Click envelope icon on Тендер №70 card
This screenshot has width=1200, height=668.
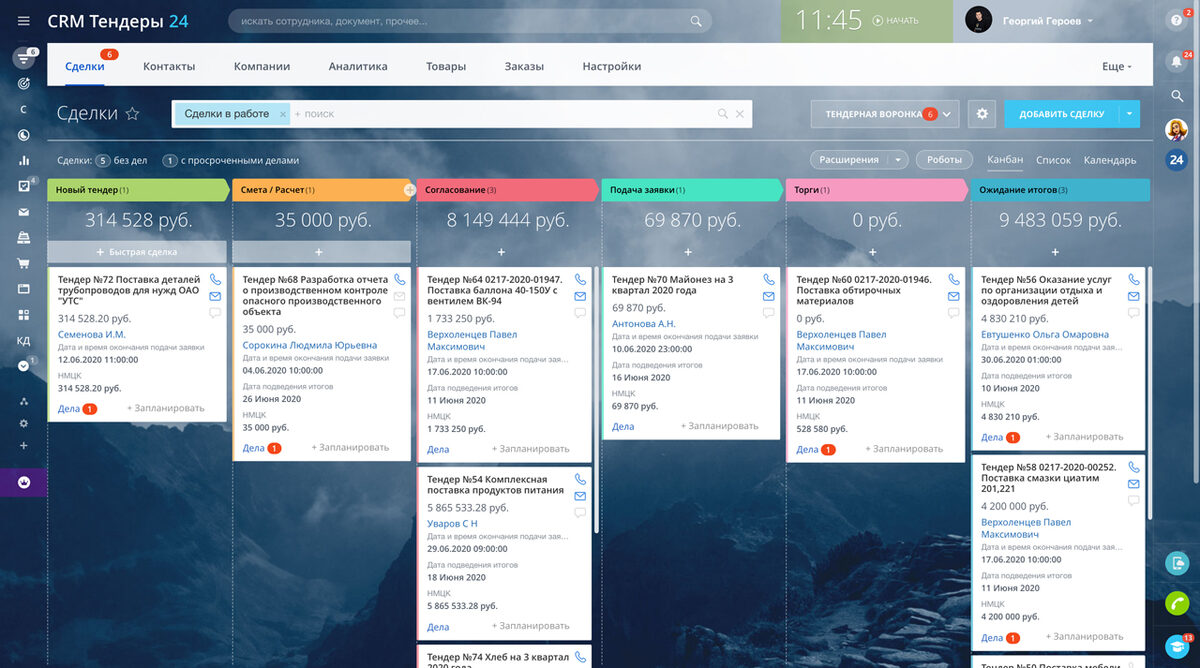point(769,296)
